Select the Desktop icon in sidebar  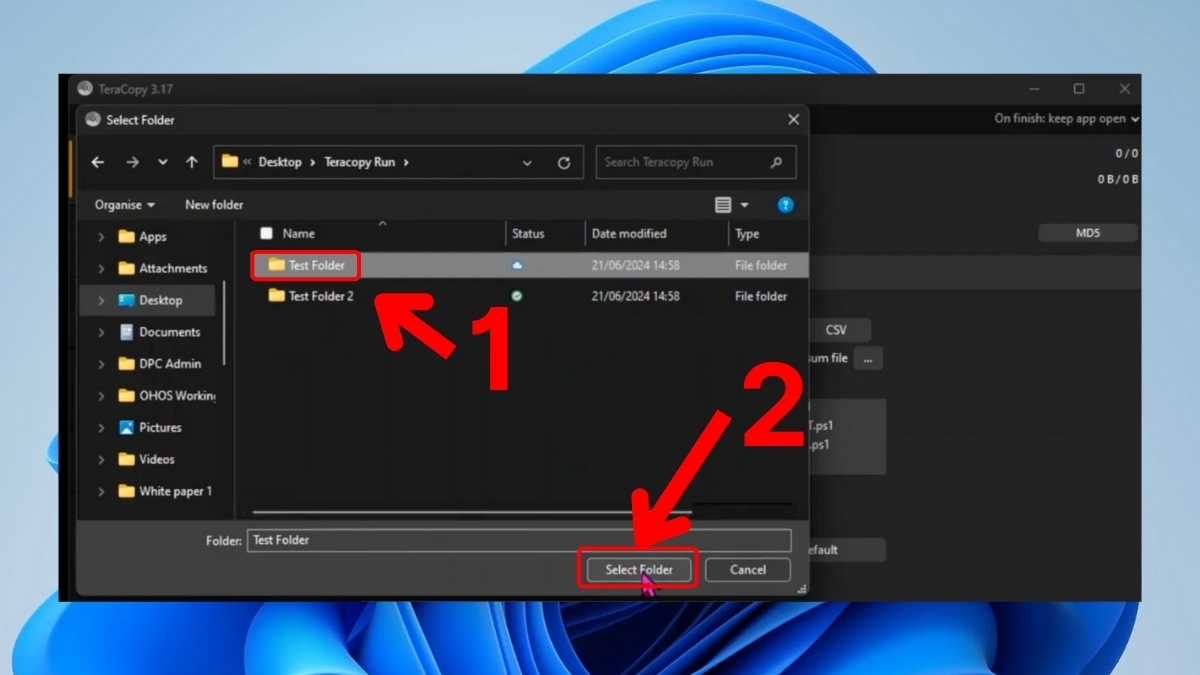coord(126,300)
